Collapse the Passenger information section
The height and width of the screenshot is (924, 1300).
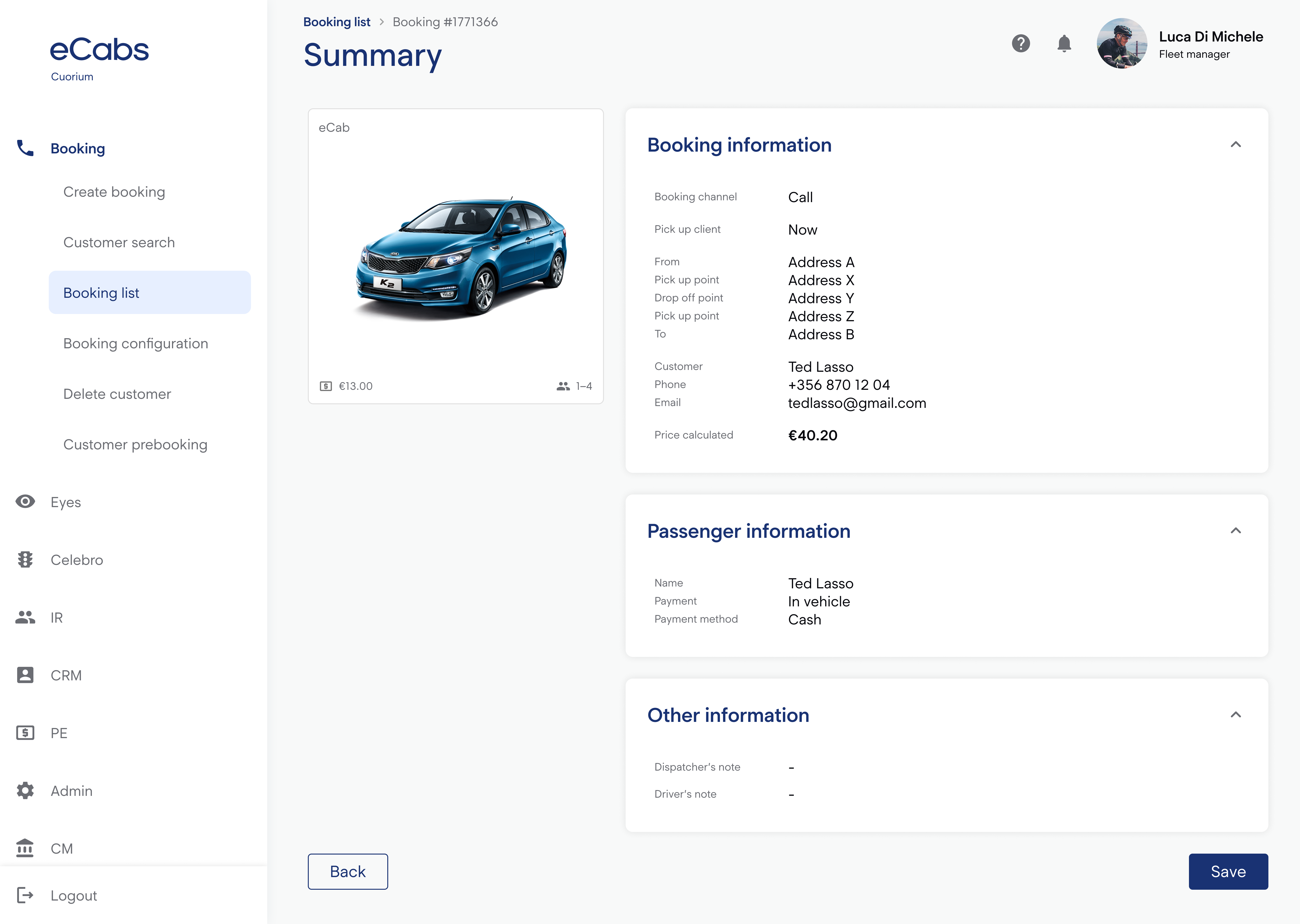pos(1236,531)
